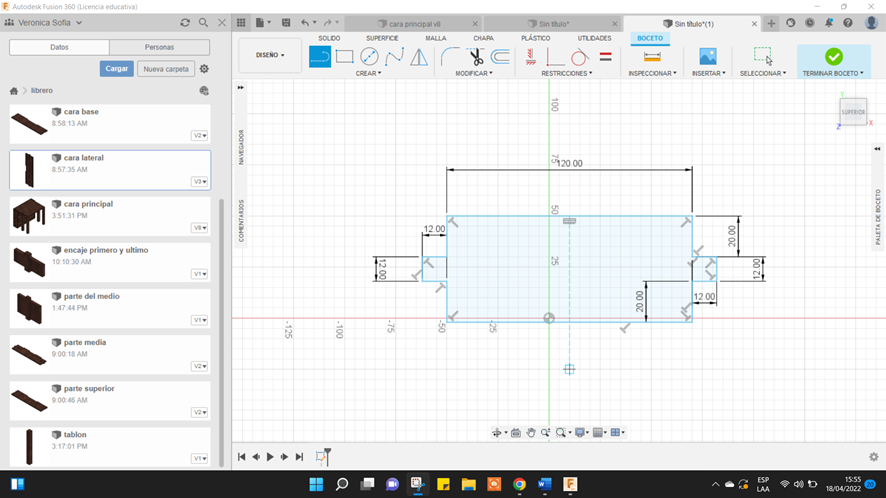This screenshot has height=498, width=886.
Task: Apply the Coincident hatch constraint icon
Action: point(531,57)
